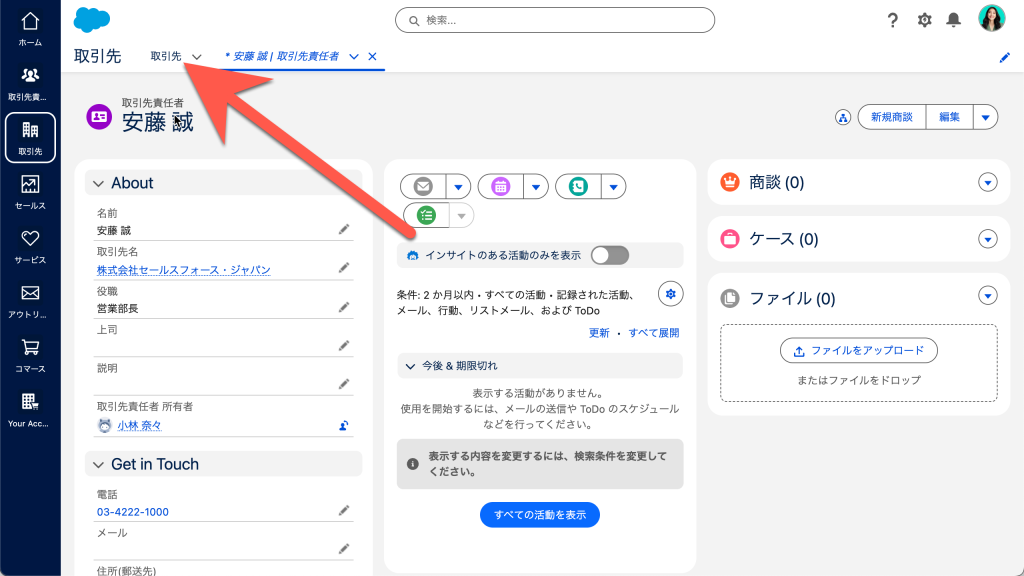
Task: Open the ファイル (0) related list title
Action: (x=792, y=298)
